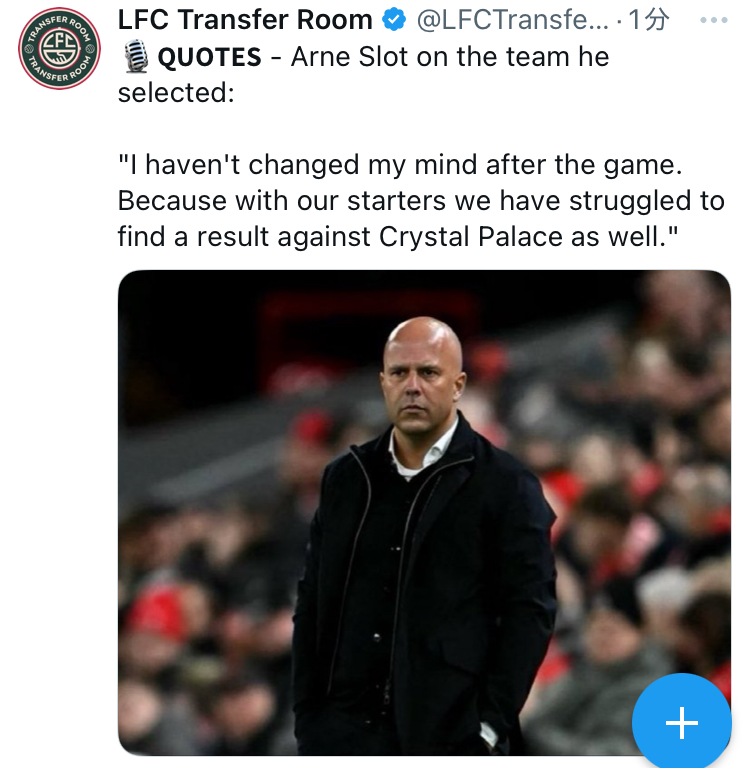Click the microphone emoji before QUOTES
The height and width of the screenshot is (768, 750).
pyautogui.click(x=134, y=57)
